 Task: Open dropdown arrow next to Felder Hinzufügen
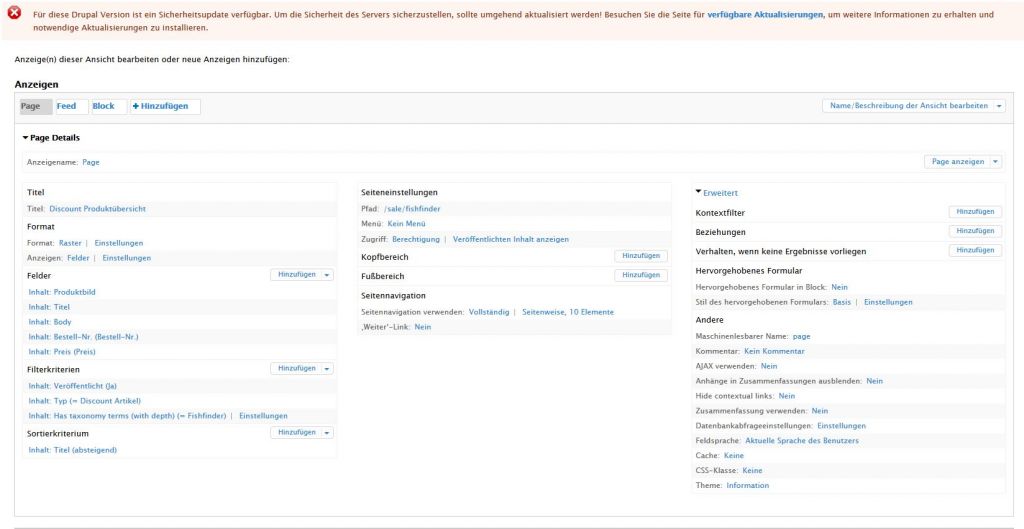point(327,274)
